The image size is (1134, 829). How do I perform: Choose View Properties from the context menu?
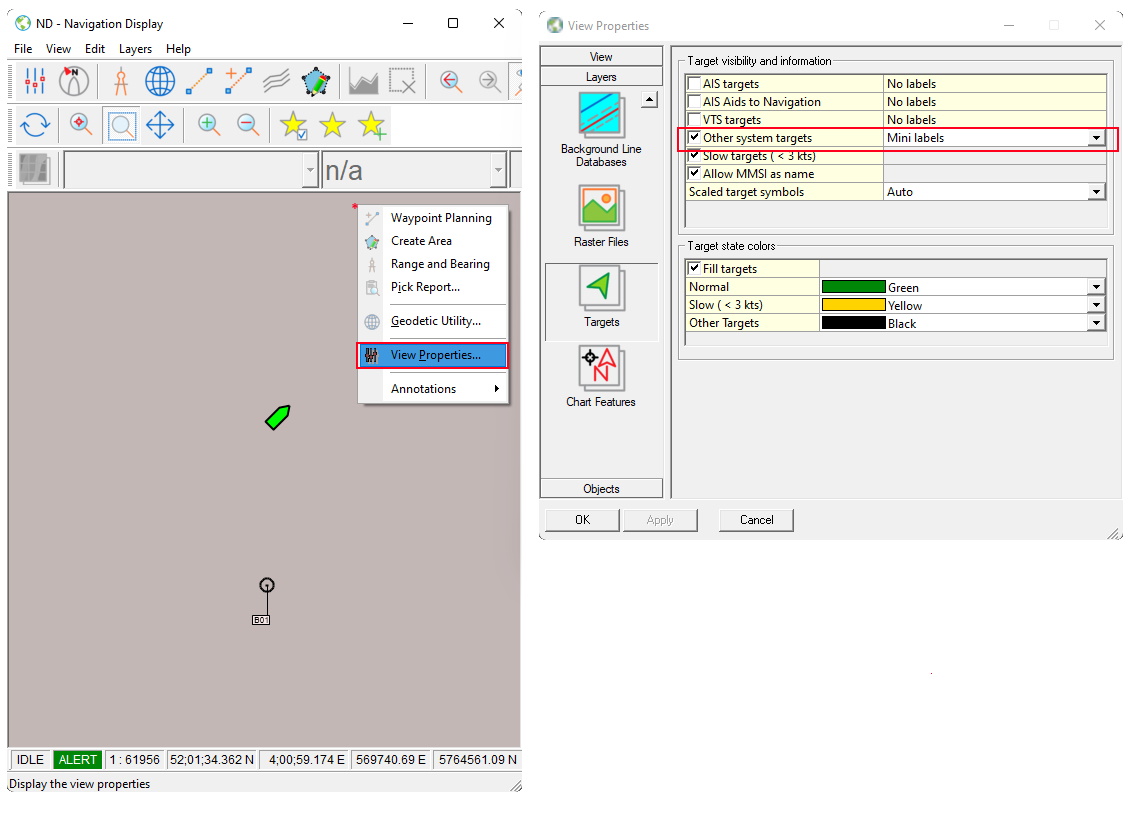point(434,355)
